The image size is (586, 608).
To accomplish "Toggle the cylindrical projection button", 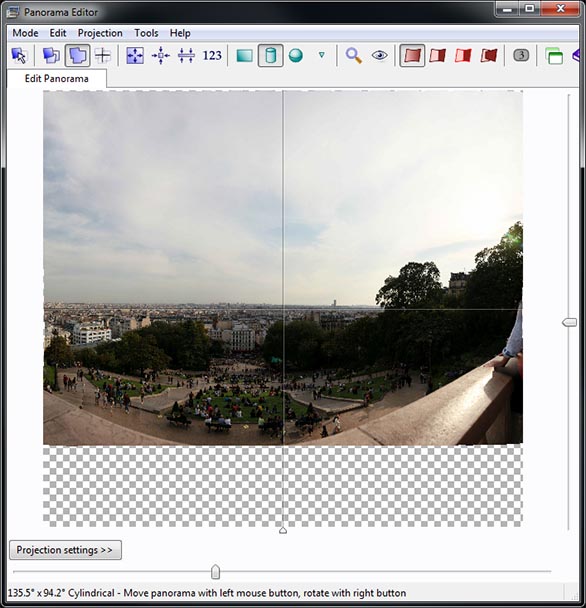I will [270, 55].
